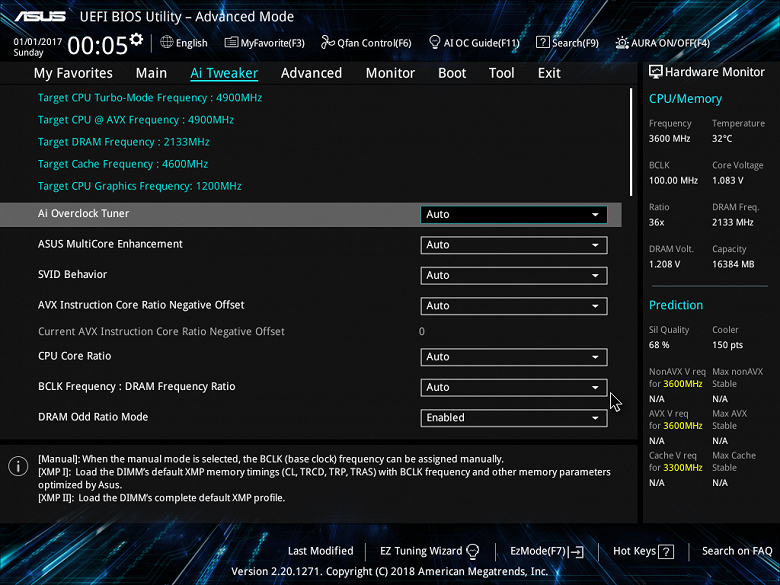The height and width of the screenshot is (585, 780).
Task: Open the Monitor tab
Action: [390, 73]
